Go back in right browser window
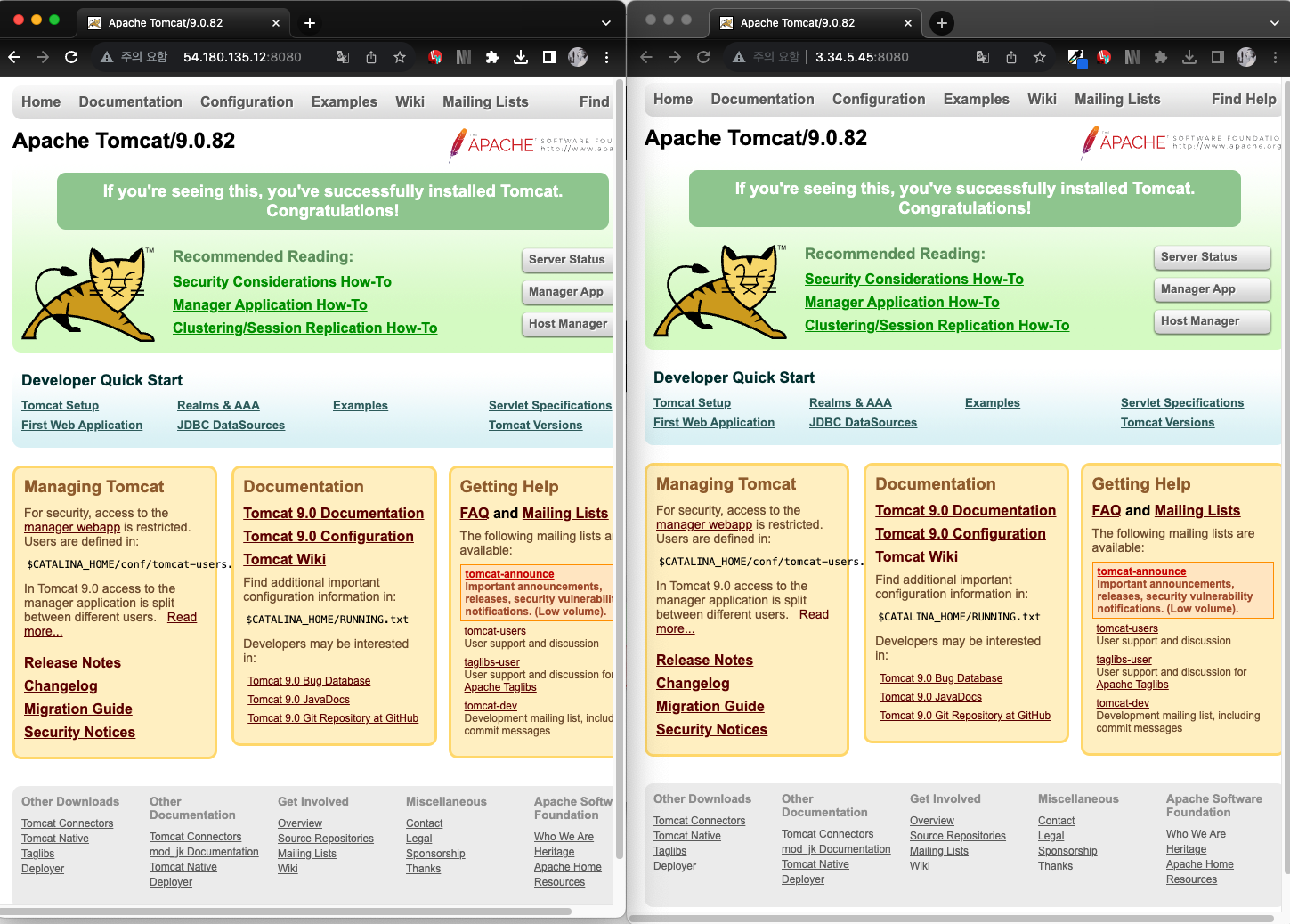Image resolution: width=1290 pixels, height=924 pixels. 646,57
